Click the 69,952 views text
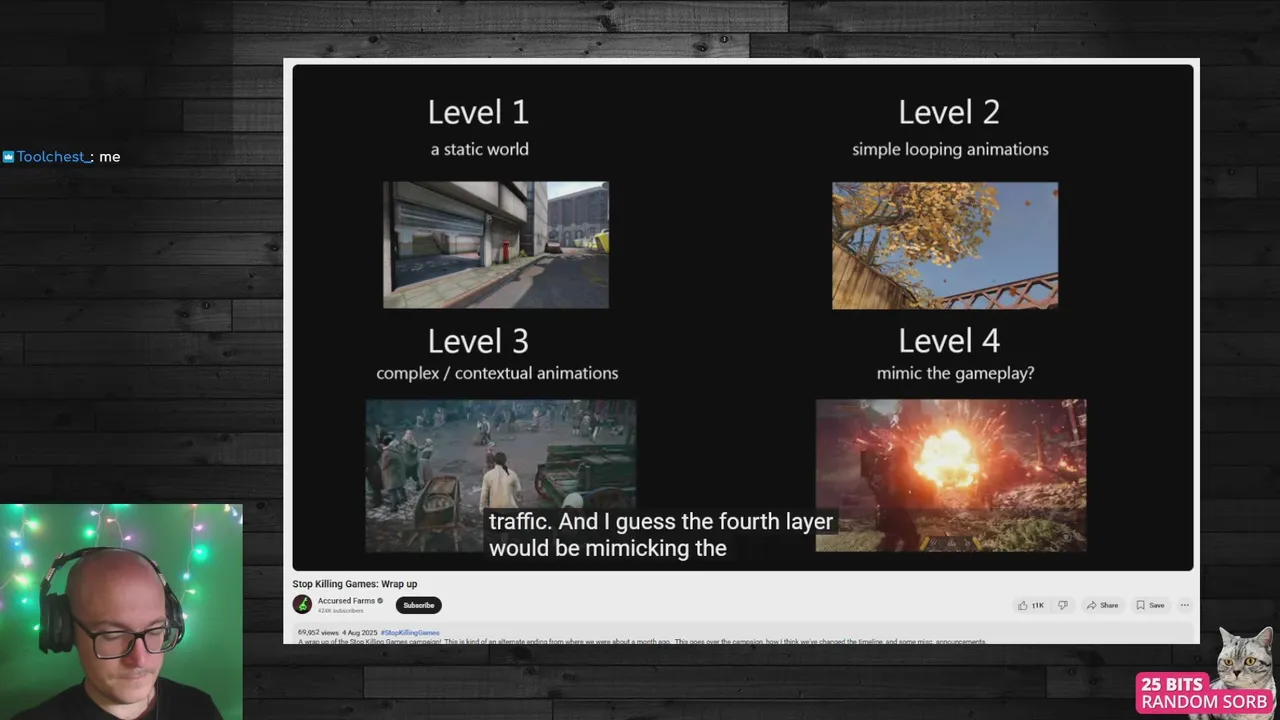Image resolution: width=1280 pixels, height=720 pixels. (x=317, y=633)
